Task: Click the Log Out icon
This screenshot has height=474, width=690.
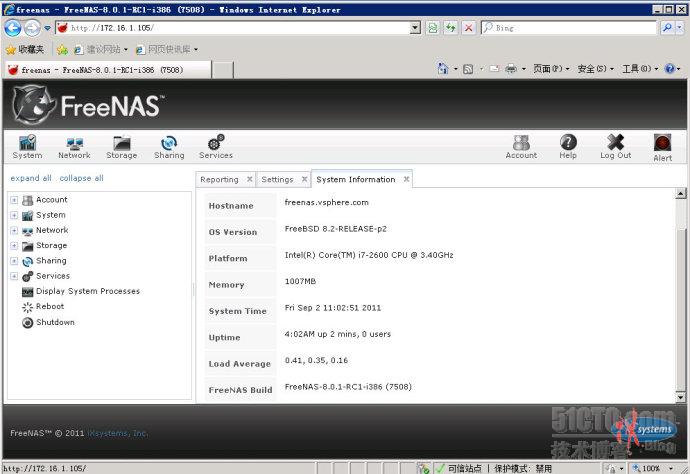Action: [x=616, y=147]
